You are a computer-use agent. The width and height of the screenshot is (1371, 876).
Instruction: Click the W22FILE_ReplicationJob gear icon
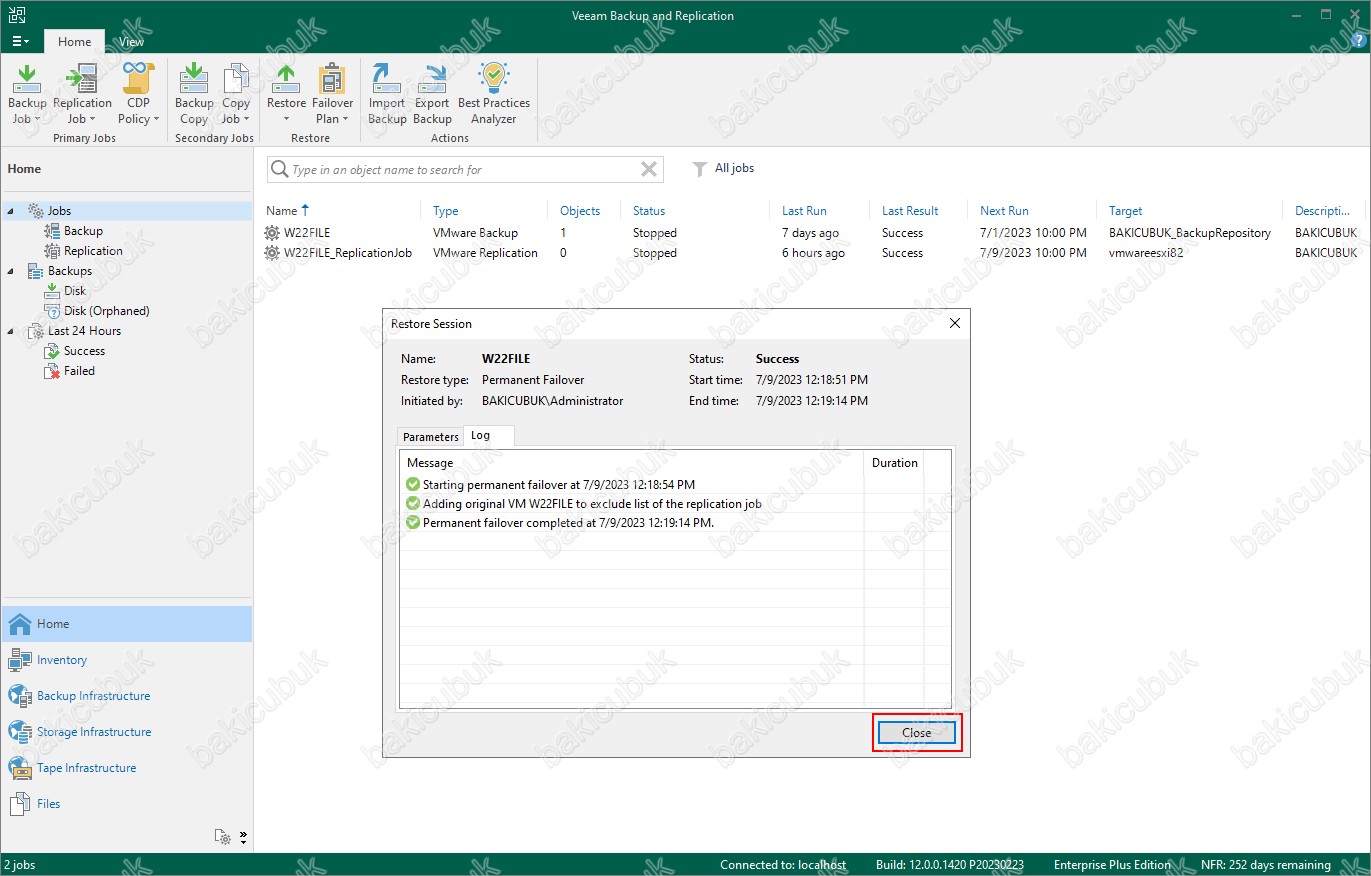(272, 253)
